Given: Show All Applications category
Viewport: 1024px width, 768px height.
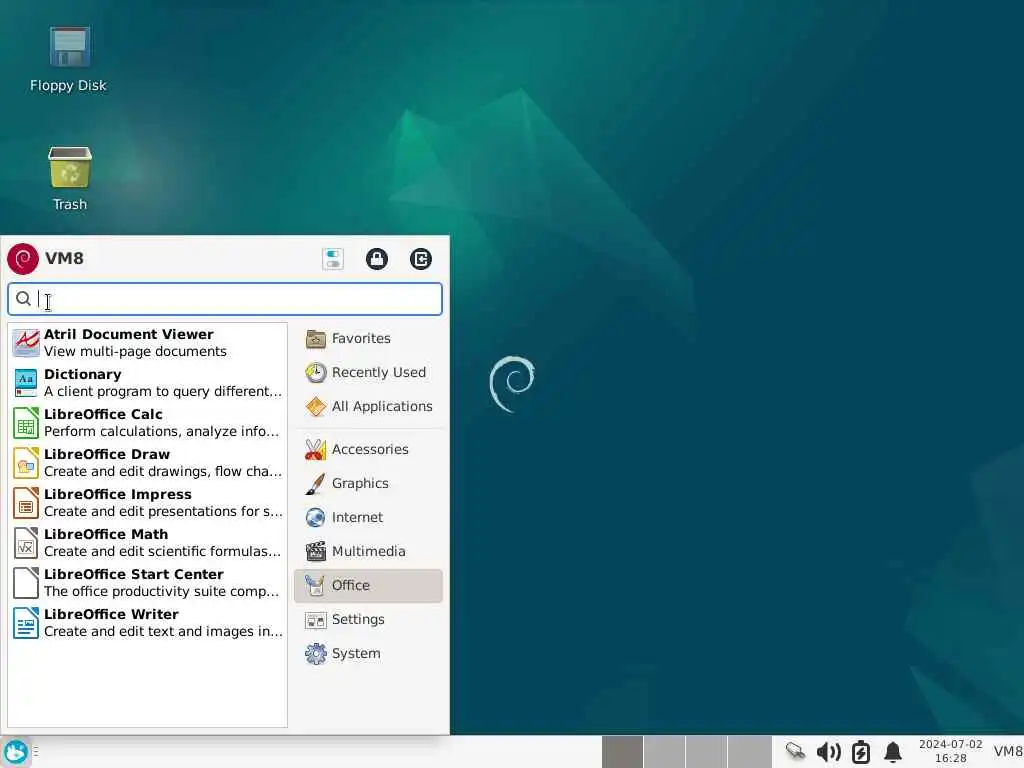Looking at the screenshot, I should pyautogui.click(x=368, y=406).
